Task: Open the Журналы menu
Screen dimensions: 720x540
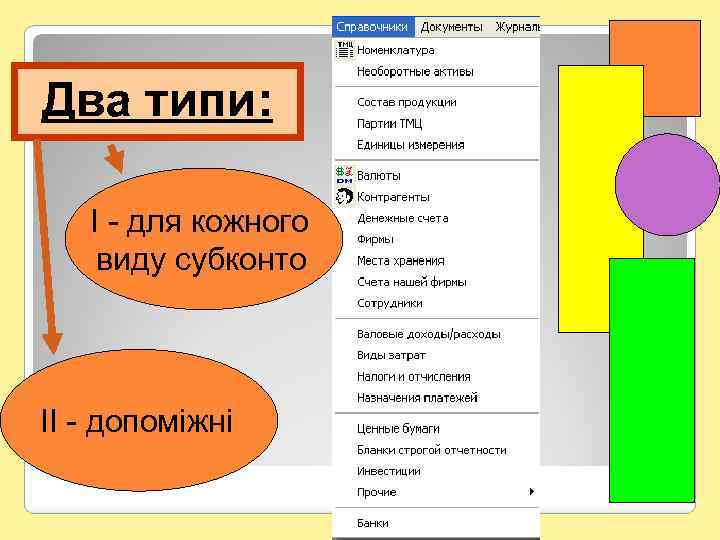Action: 518,27
